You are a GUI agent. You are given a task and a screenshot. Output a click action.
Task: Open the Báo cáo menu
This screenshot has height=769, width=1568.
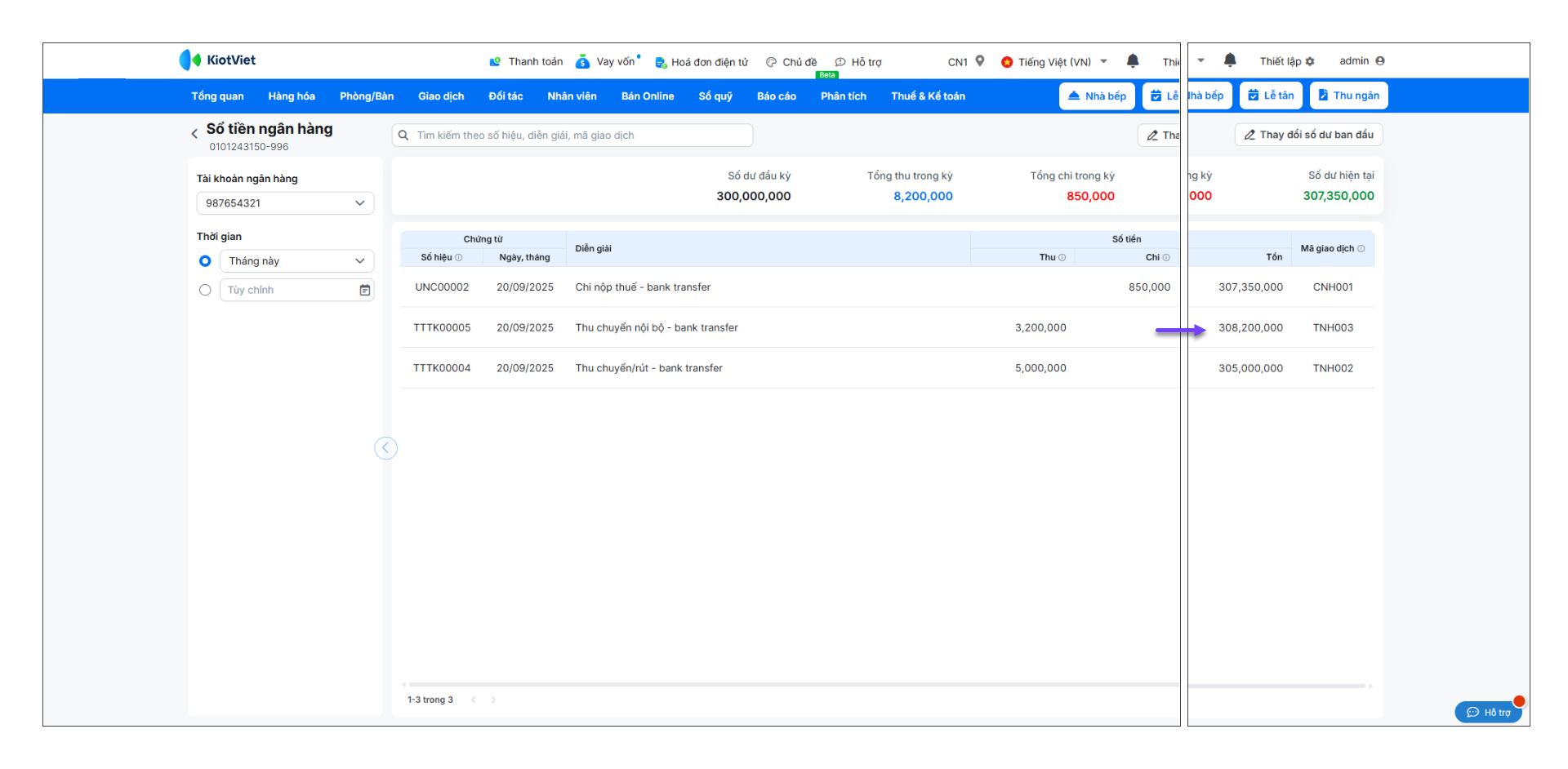coord(776,96)
